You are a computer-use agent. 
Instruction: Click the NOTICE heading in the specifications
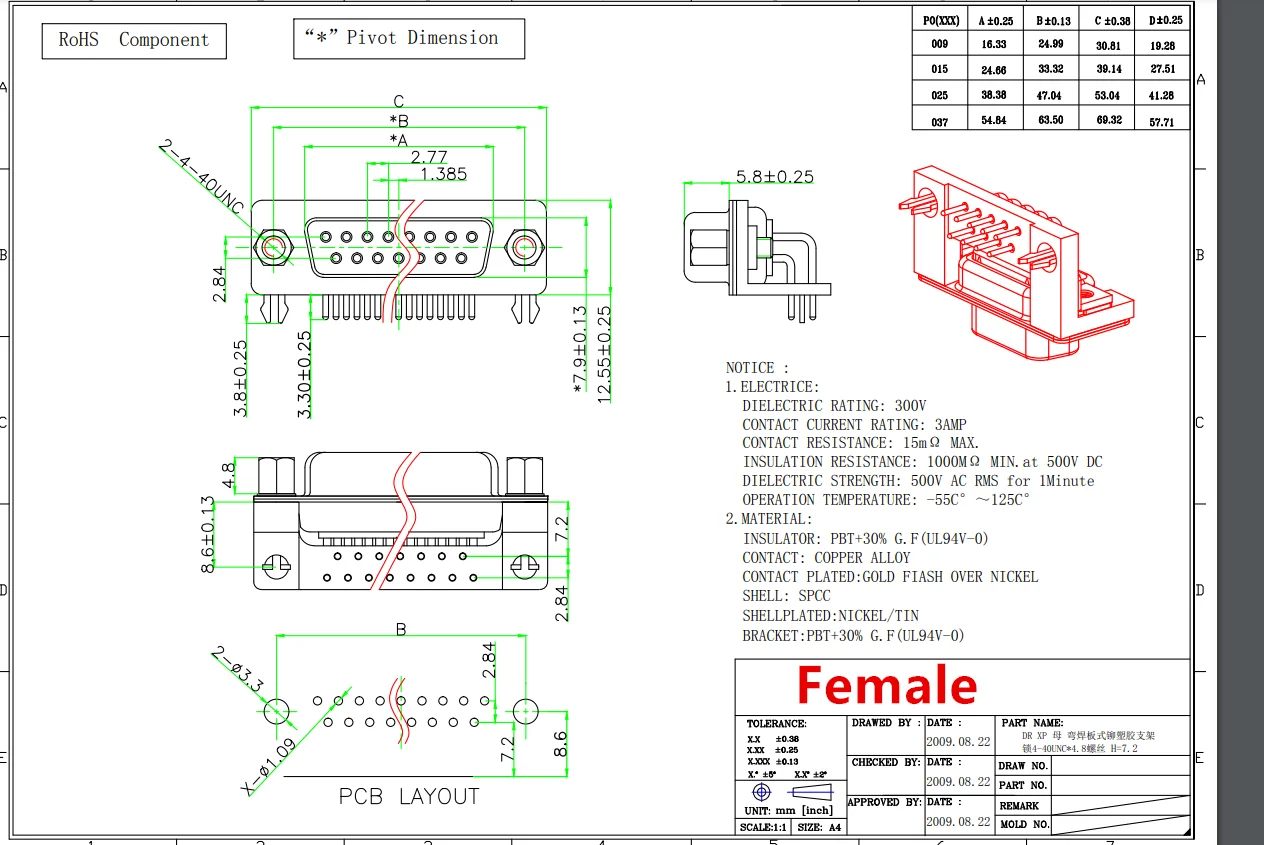pyautogui.click(x=757, y=368)
